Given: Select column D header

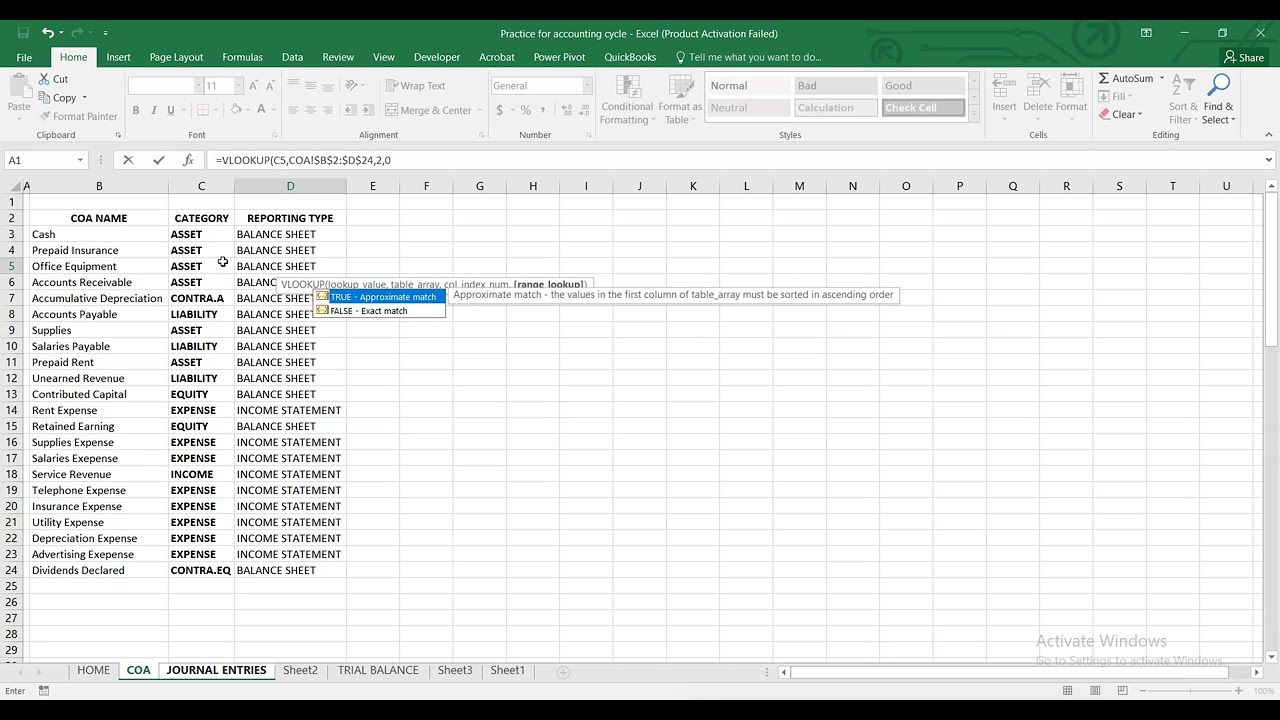Looking at the screenshot, I should (x=290, y=186).
